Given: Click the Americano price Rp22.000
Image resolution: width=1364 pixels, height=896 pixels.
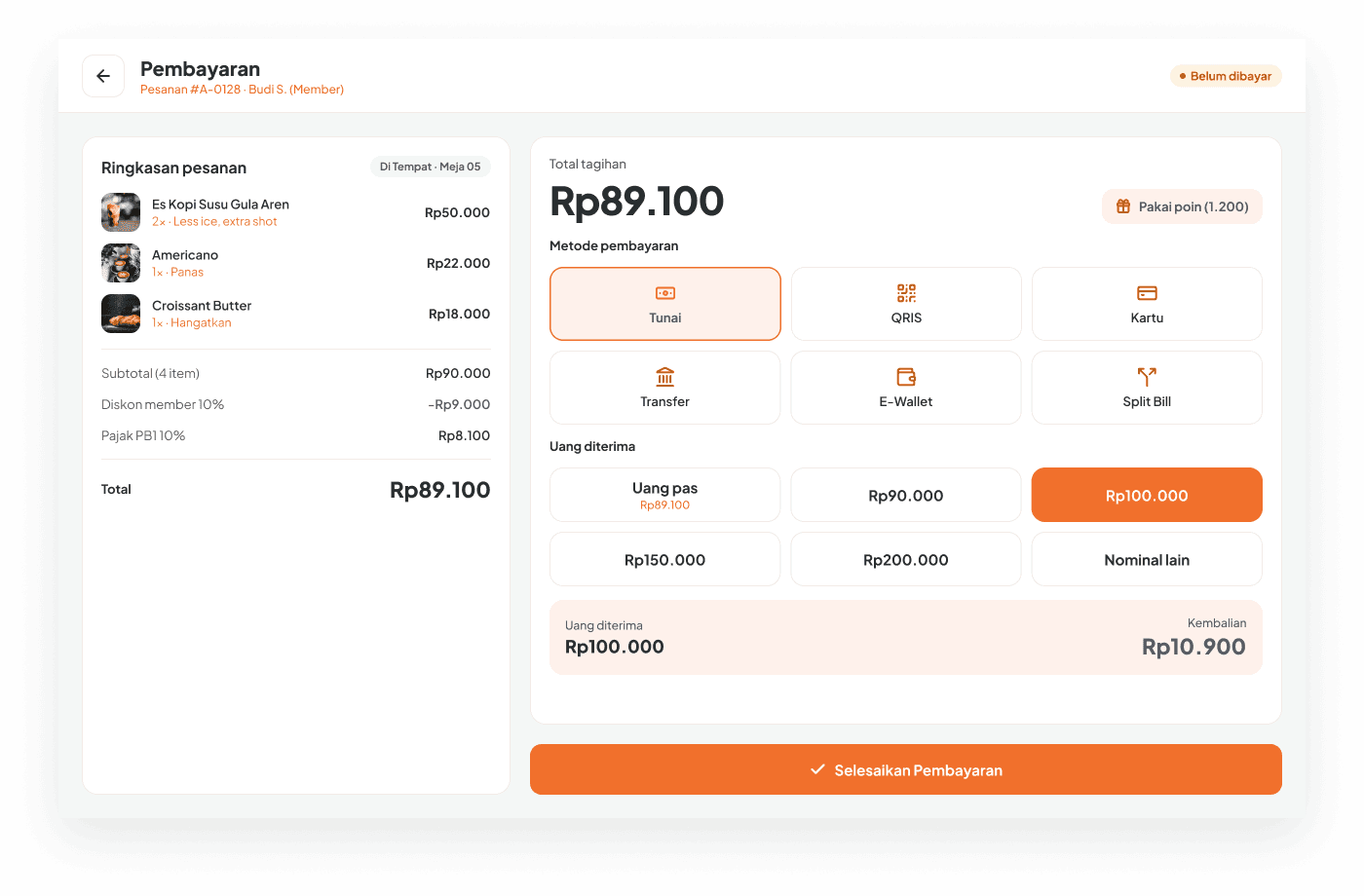Looking at the screenshot, I should tap(458, 263).
